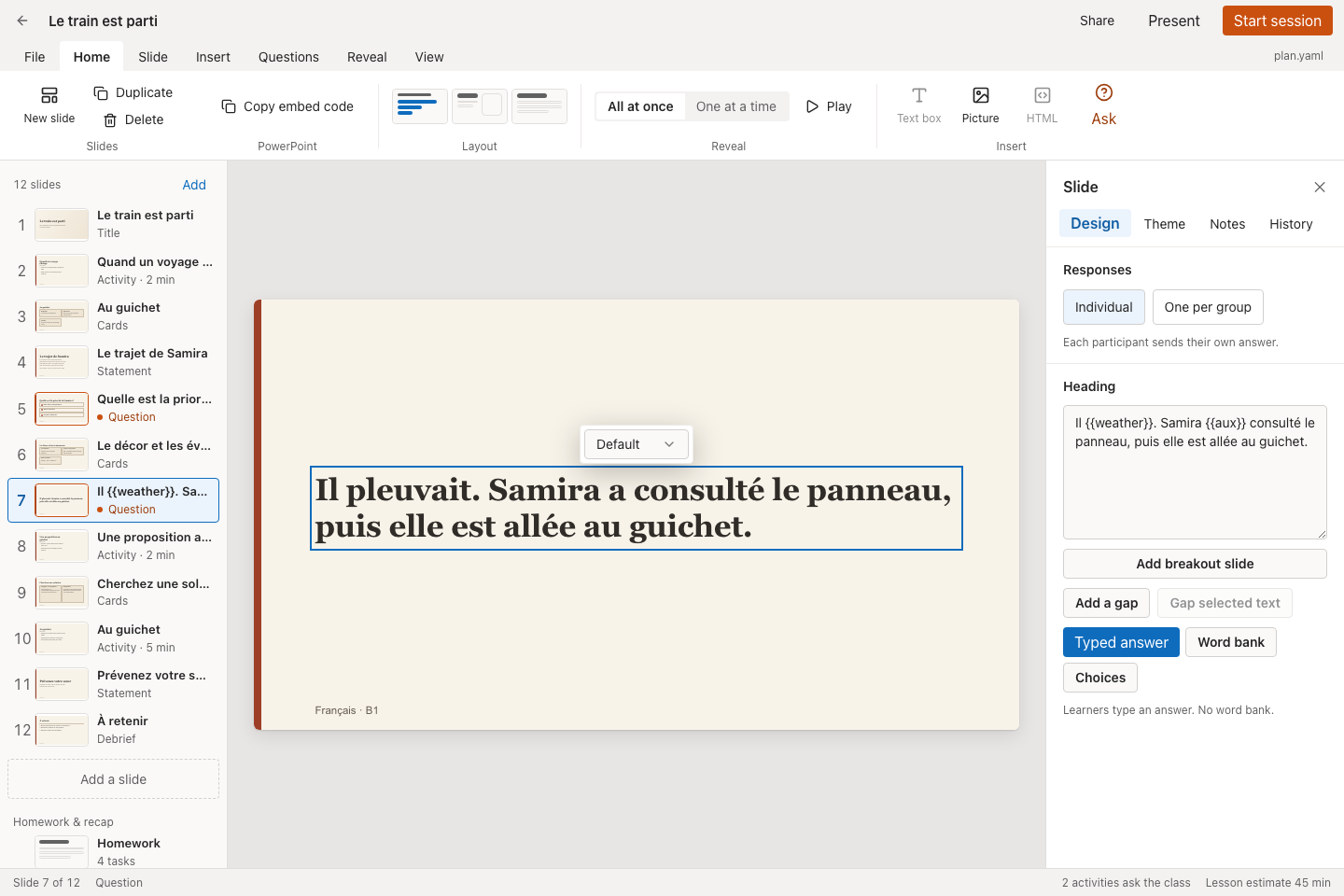The image size is (1344, 896).
Task: Click the Add a slide placeholder
Action: (113, 779)
